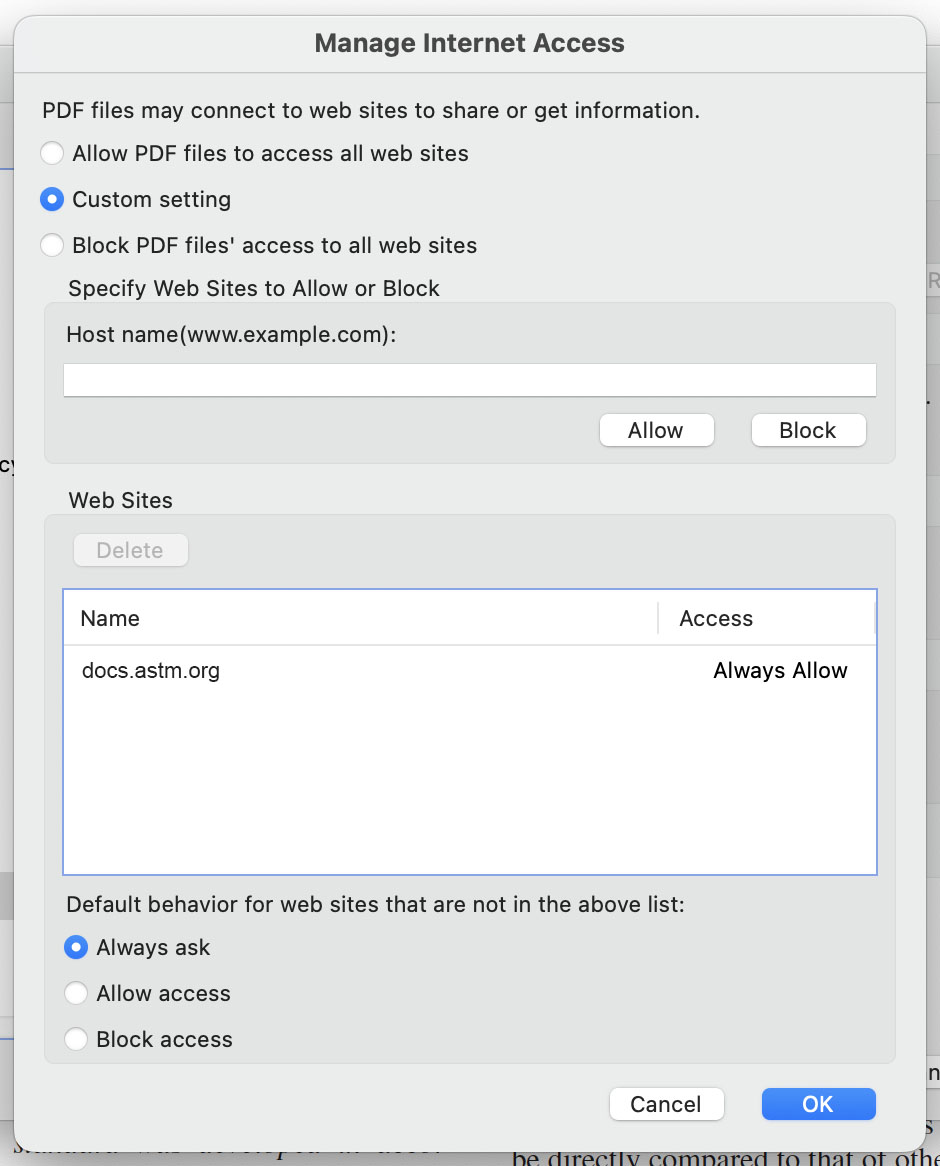This screenshot has width=940, height=1166.
Task: Click the 'Specify Web Sites to Allow or Block' heading
Action: [x=254, y=289]
